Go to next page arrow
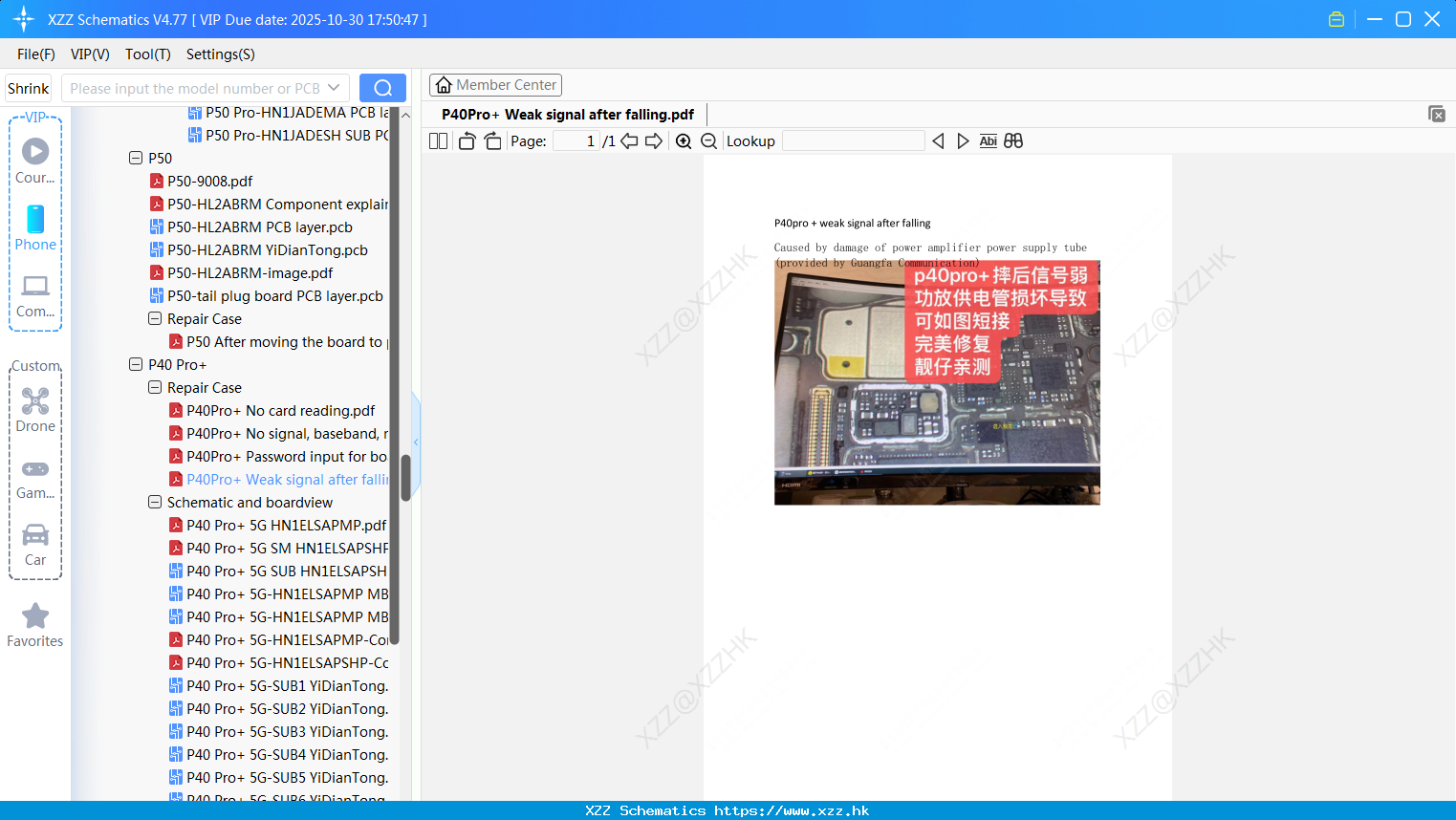Viewport: 1456px width, 820px height. coord(654,140)
